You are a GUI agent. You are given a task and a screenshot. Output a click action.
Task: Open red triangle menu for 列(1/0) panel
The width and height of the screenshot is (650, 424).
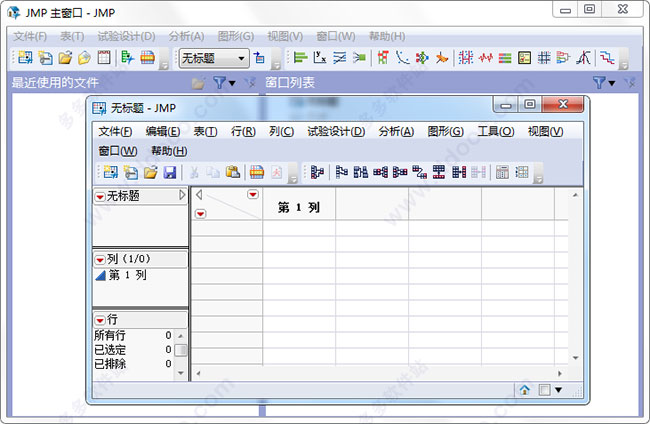coord(100,260)
